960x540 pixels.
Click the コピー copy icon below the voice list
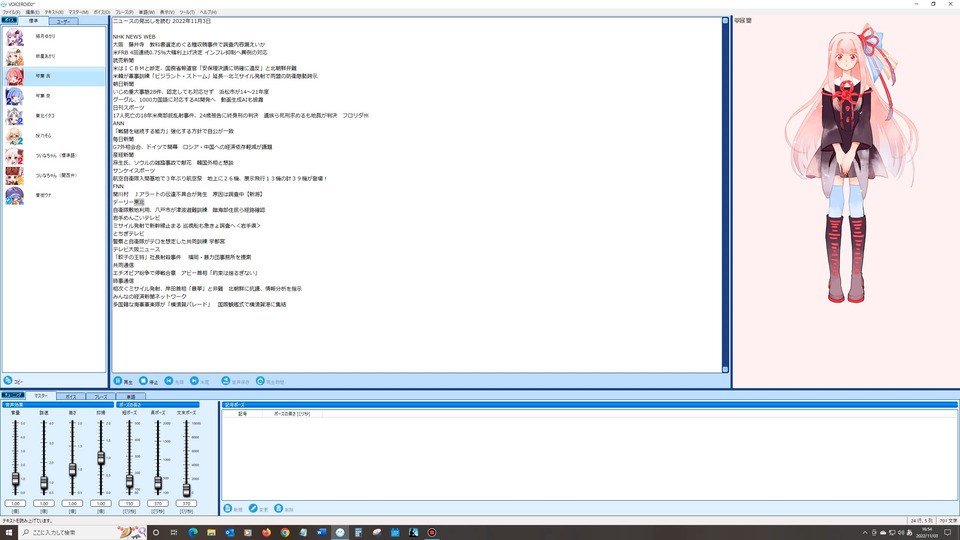[x=8, y=380]
